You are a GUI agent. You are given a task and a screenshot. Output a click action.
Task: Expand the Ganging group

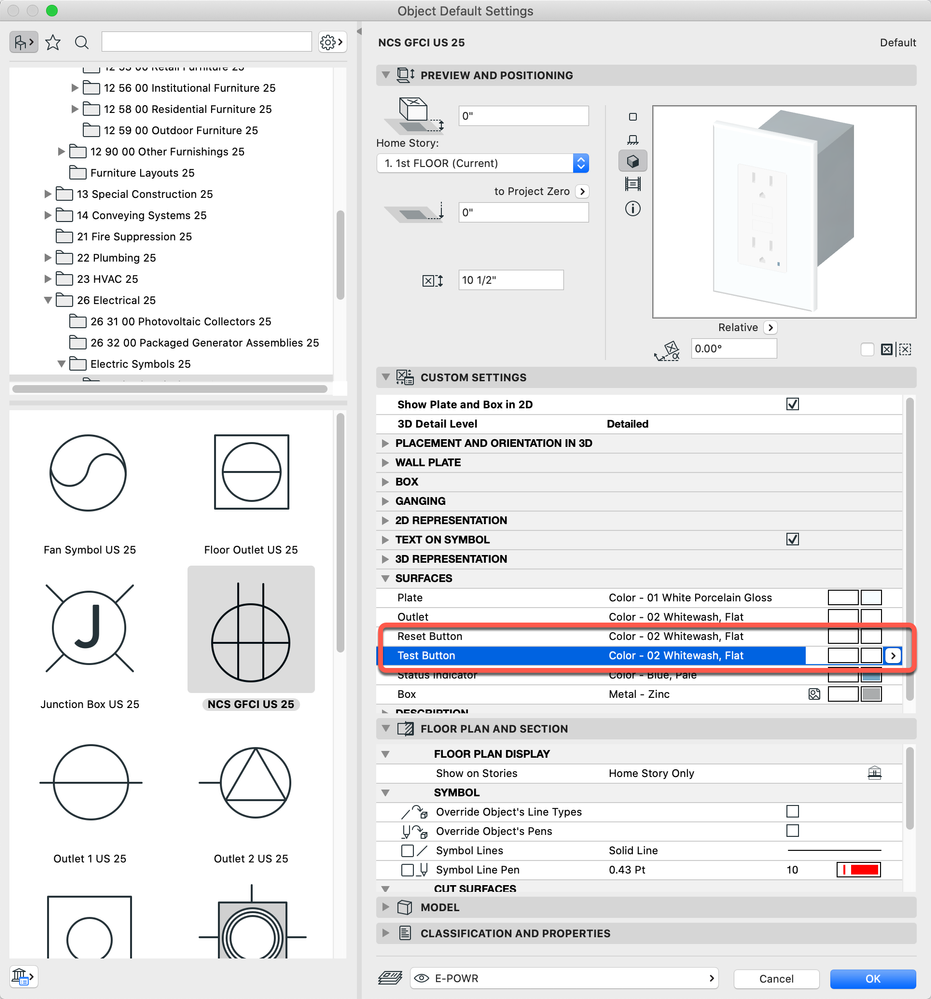click(x=385, y=501)
